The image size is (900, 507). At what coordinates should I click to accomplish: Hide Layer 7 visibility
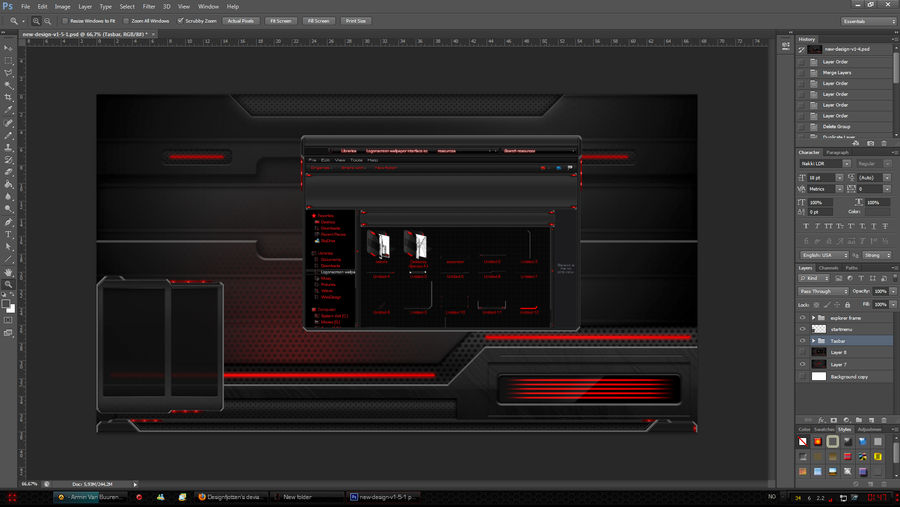pyautogui.click(x=802, y=365)
